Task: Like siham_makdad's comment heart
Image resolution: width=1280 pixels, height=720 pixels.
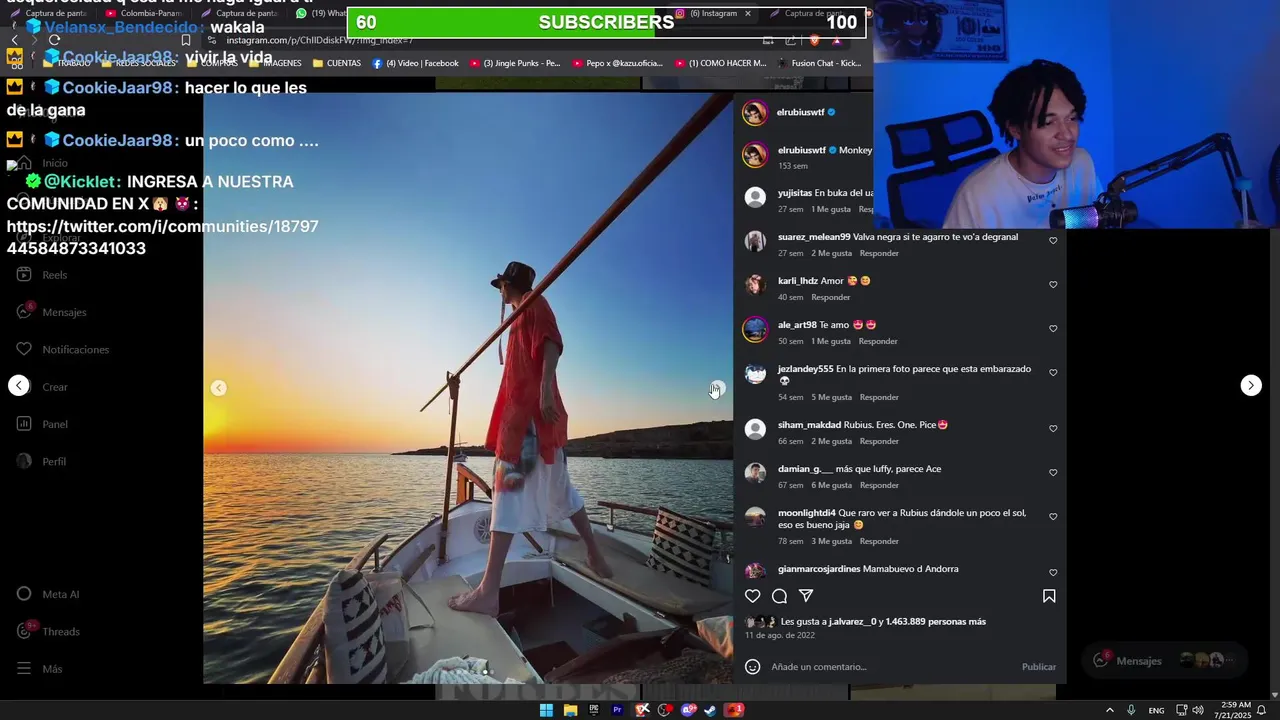Action: [1053, 428]
